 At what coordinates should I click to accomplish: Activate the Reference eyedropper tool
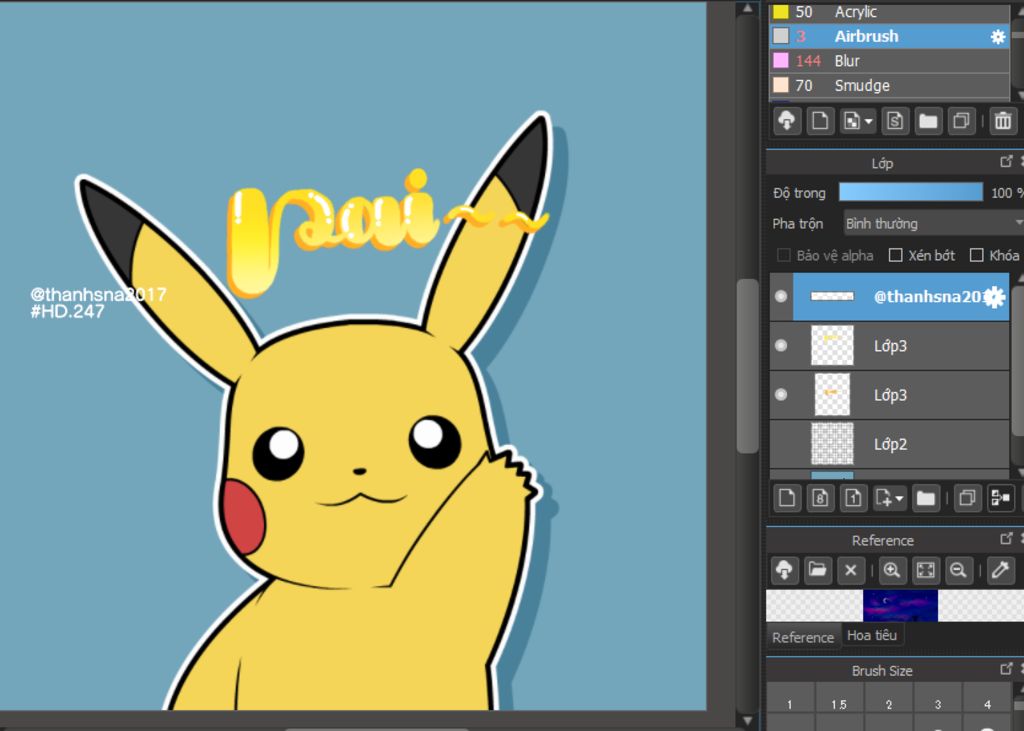[1000, 570]
